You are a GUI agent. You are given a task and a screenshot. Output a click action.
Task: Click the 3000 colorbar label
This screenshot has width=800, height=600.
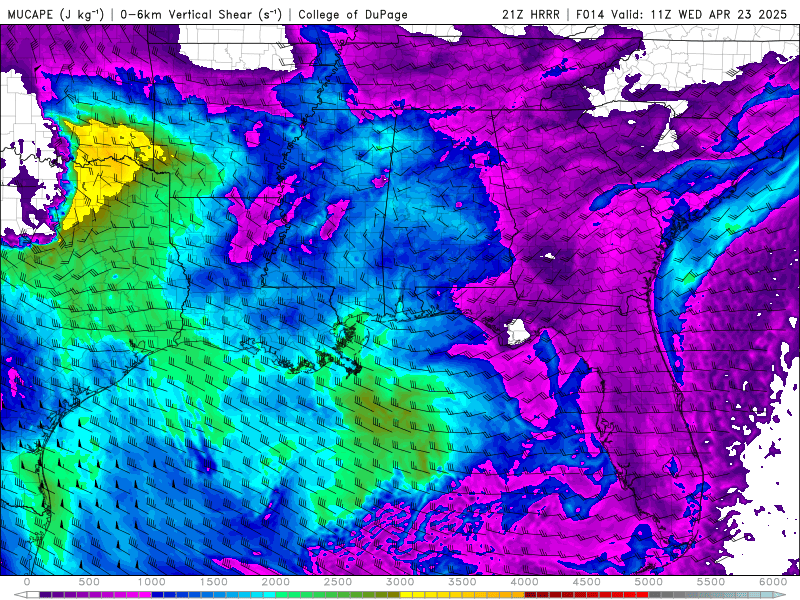pyautogui.click(x=401, y=582)
